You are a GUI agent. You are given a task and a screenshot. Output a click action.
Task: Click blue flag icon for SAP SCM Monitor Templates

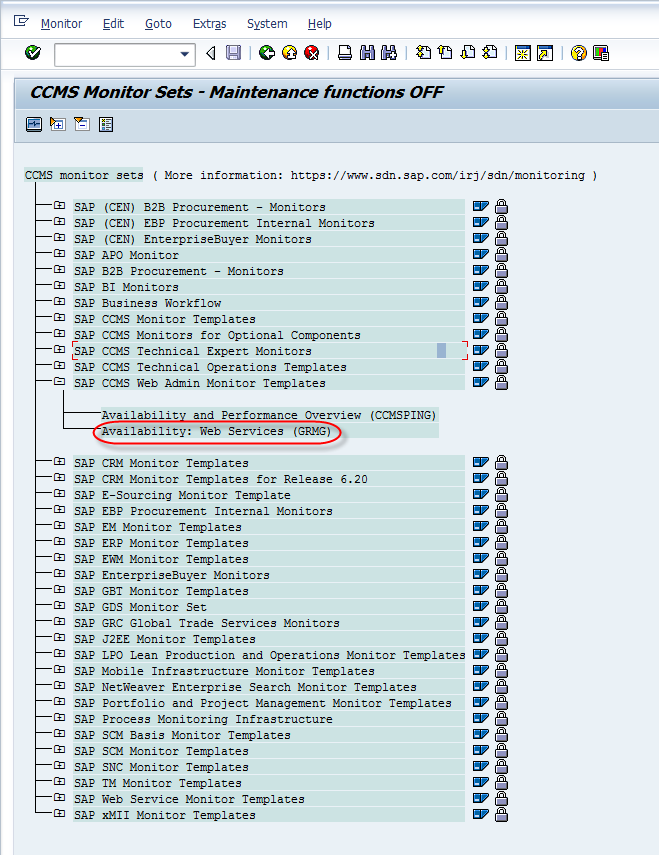point(481,750)
